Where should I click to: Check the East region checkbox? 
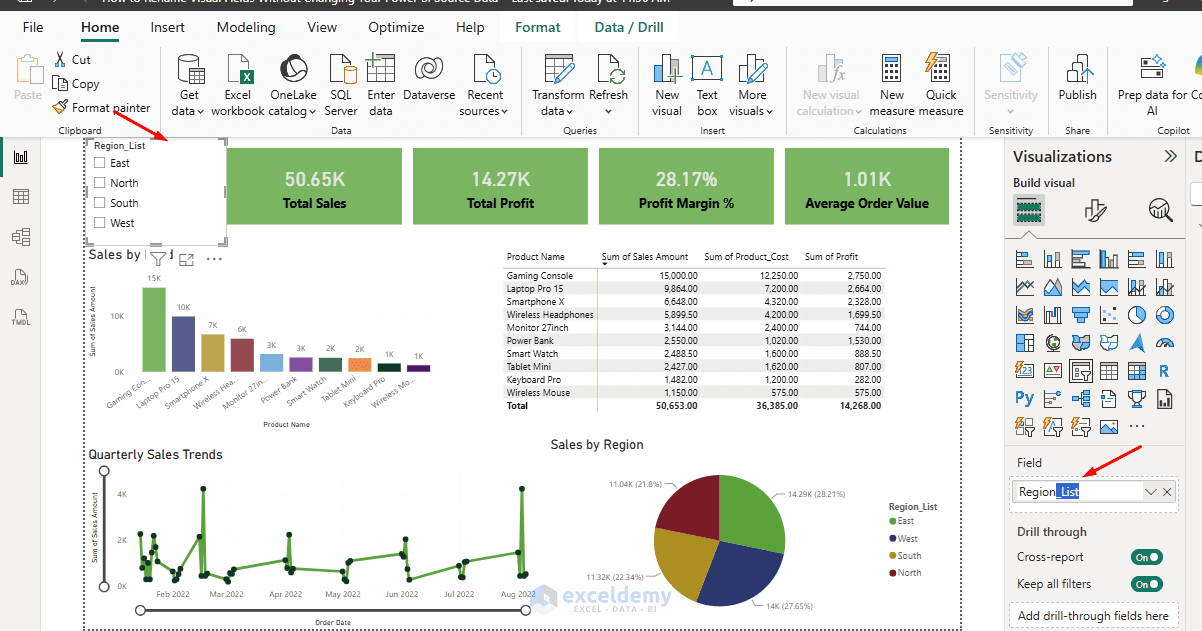point(100,163)
